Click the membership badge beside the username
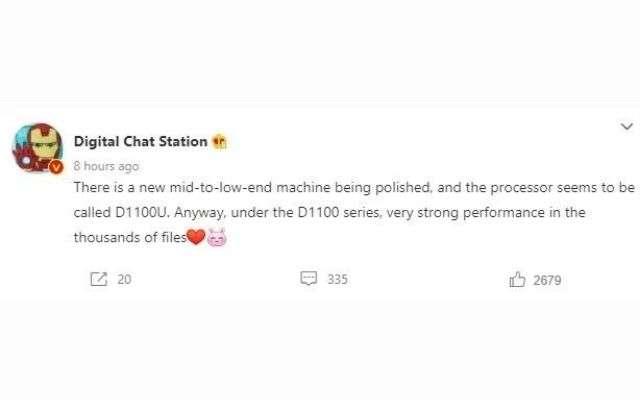The image size is (640, 400). click(x=220, y=142)
